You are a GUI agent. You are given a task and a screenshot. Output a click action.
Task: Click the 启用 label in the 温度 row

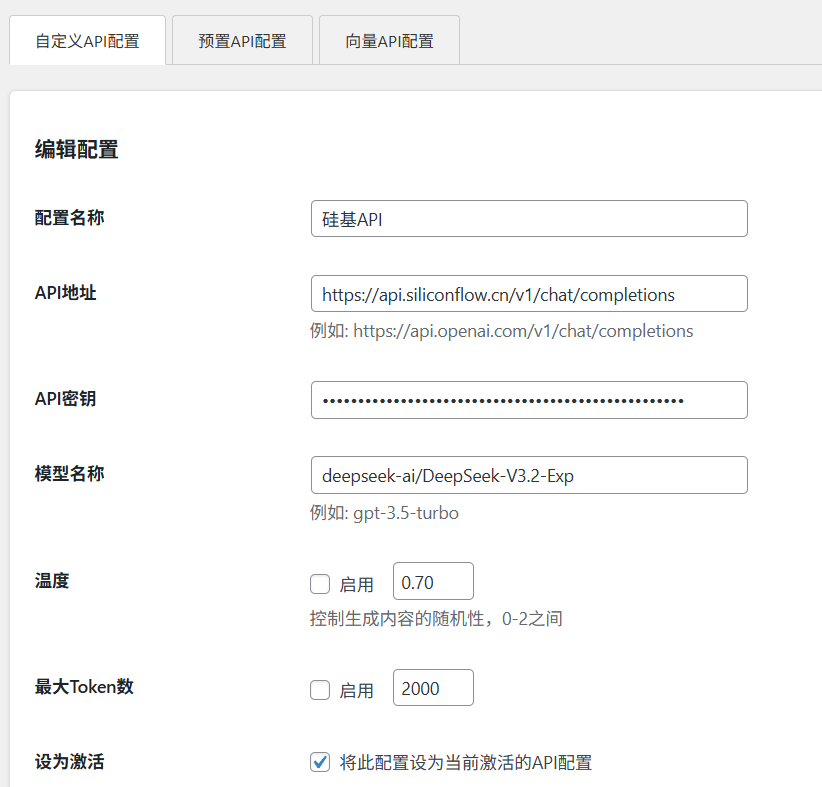(357, 584)
